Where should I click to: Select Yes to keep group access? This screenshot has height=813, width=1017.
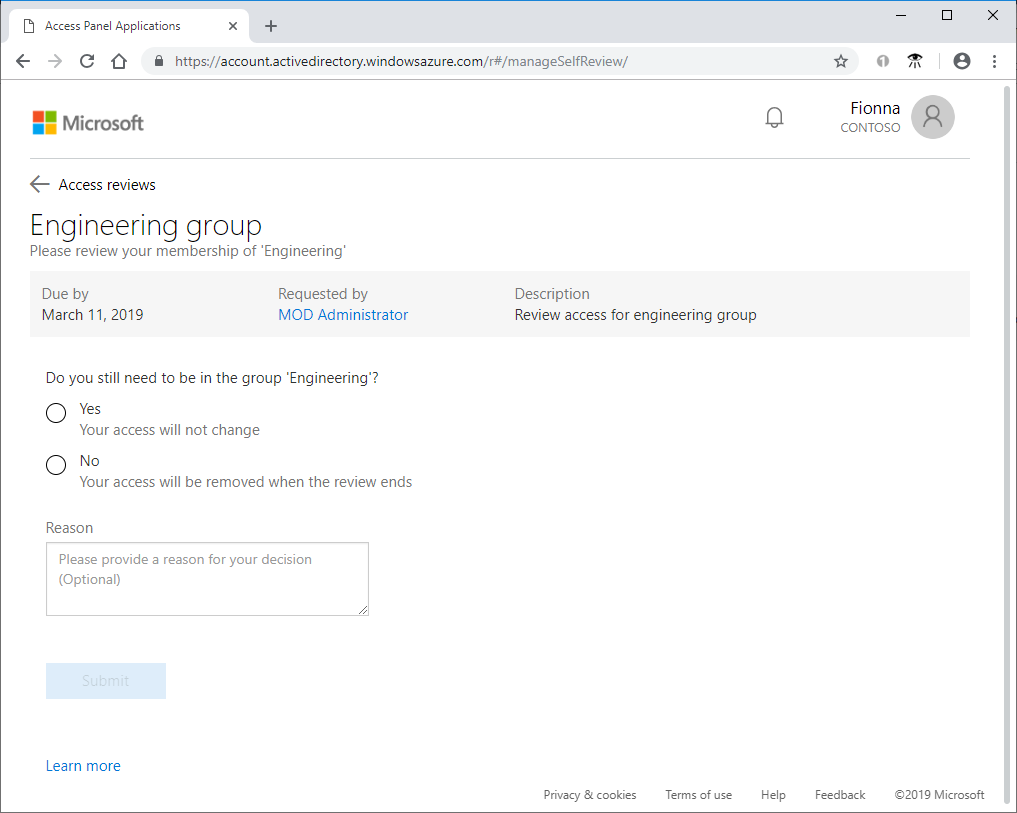point(56,412)
